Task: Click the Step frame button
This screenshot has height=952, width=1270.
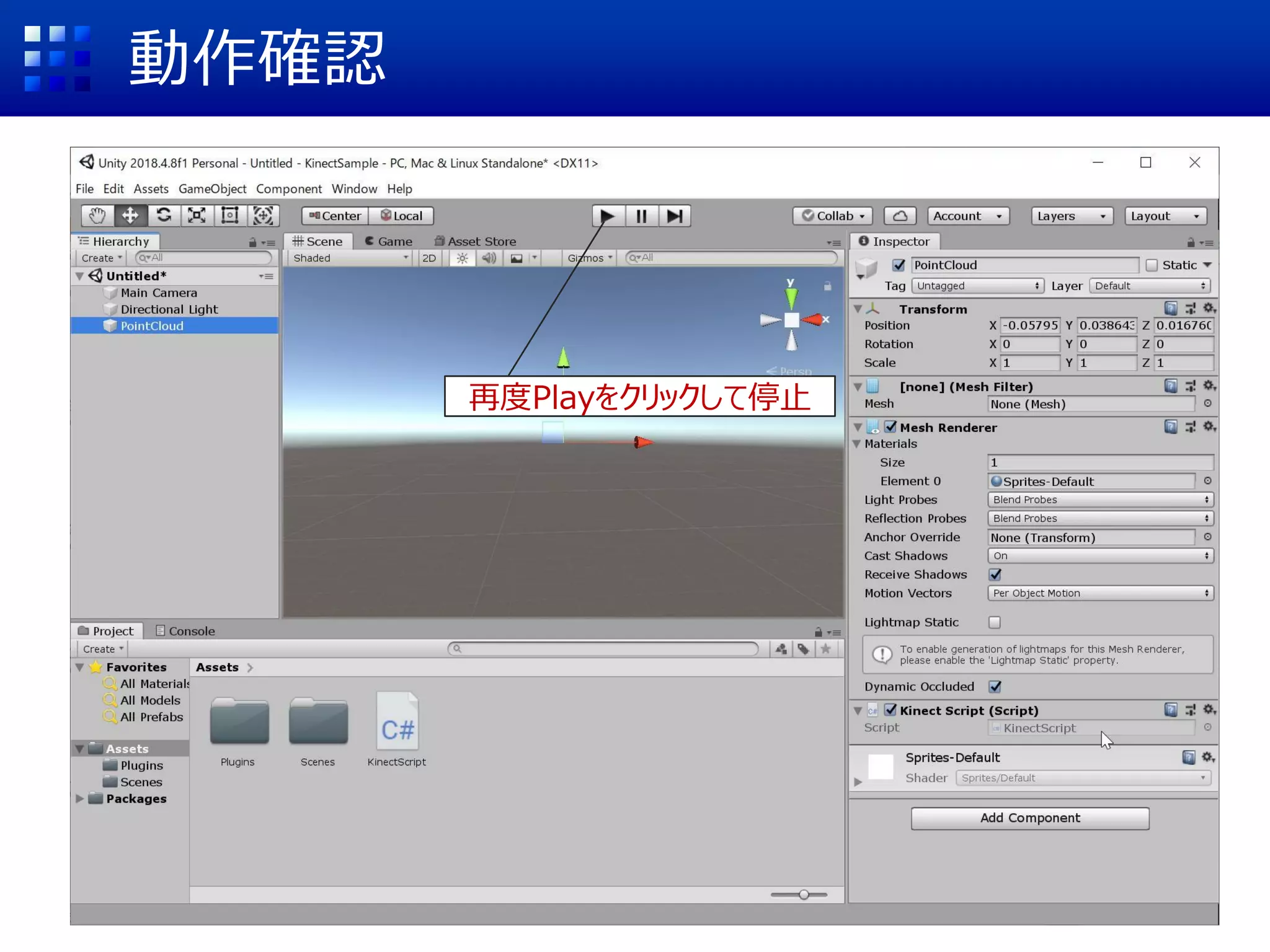Action: coord(675,216)
